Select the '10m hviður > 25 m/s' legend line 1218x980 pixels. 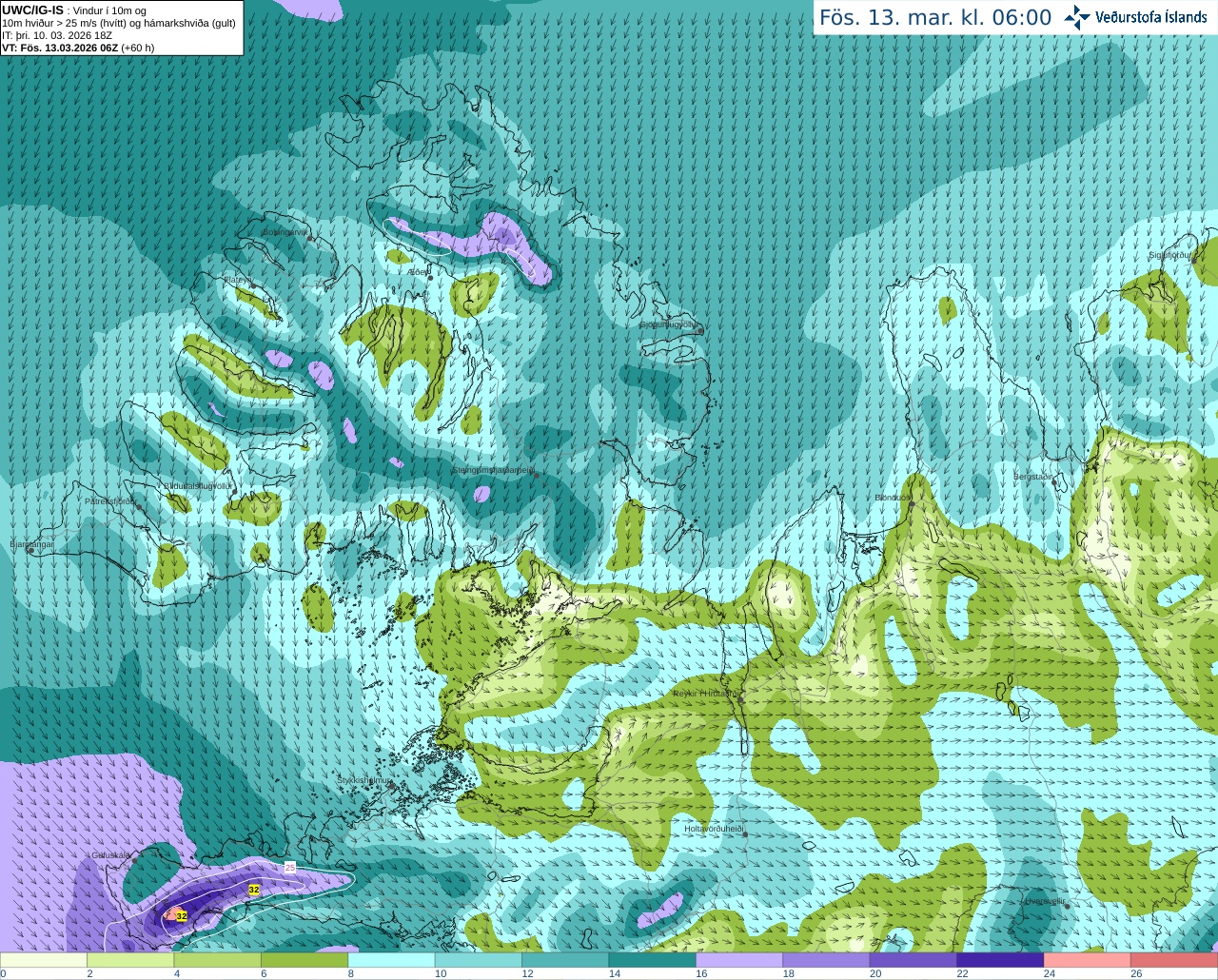(x=119, y=23)
